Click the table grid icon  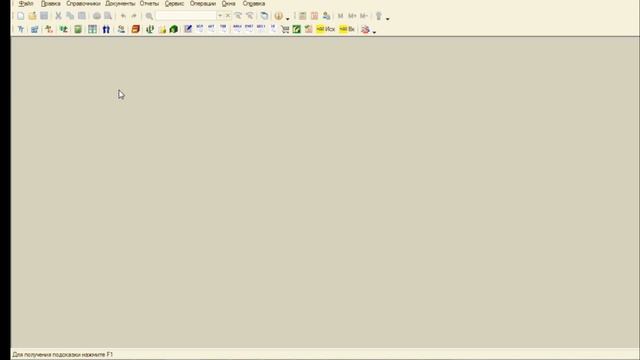click(x=93, y=29)
